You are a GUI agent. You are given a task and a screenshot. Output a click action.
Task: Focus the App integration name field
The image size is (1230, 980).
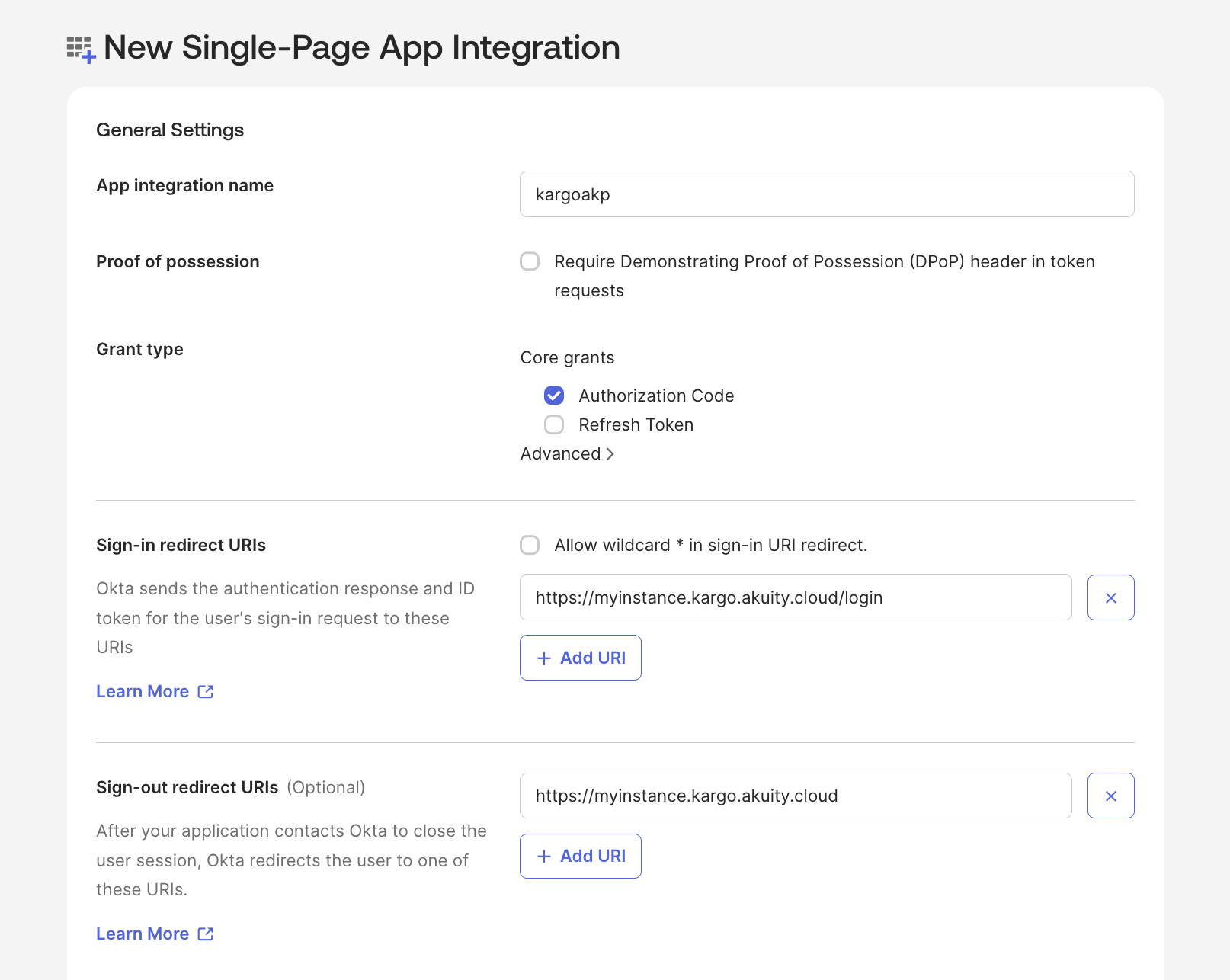[827, 194]
